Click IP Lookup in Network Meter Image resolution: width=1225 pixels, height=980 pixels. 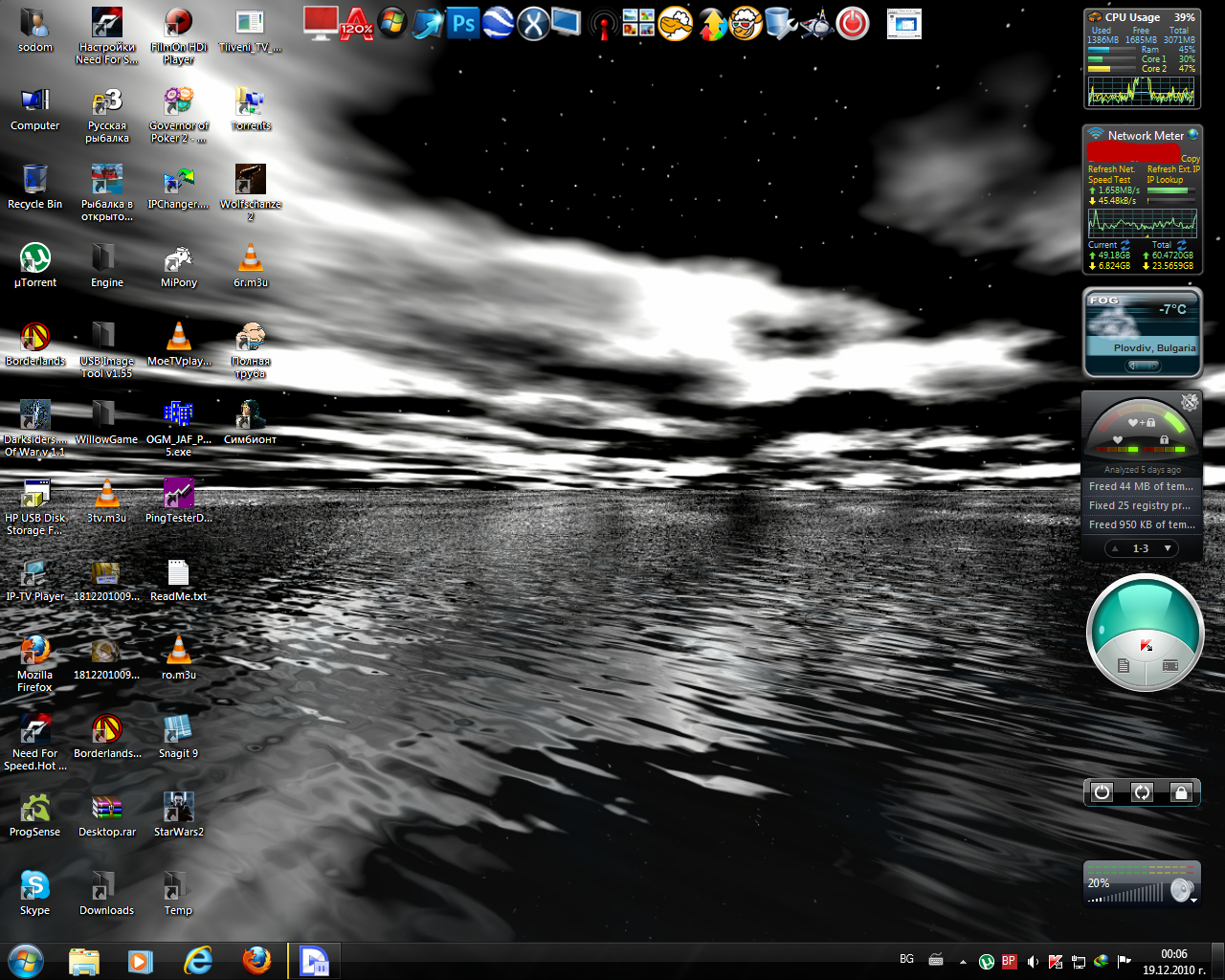(1165, 180)
